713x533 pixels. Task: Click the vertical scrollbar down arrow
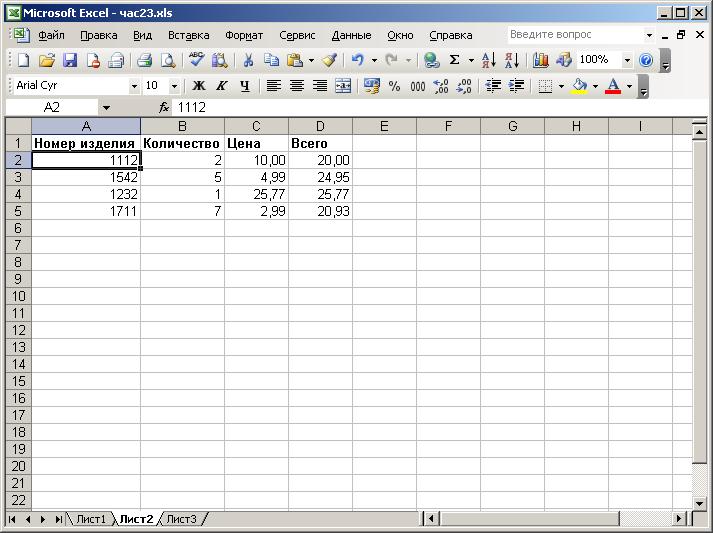(699, 503)
